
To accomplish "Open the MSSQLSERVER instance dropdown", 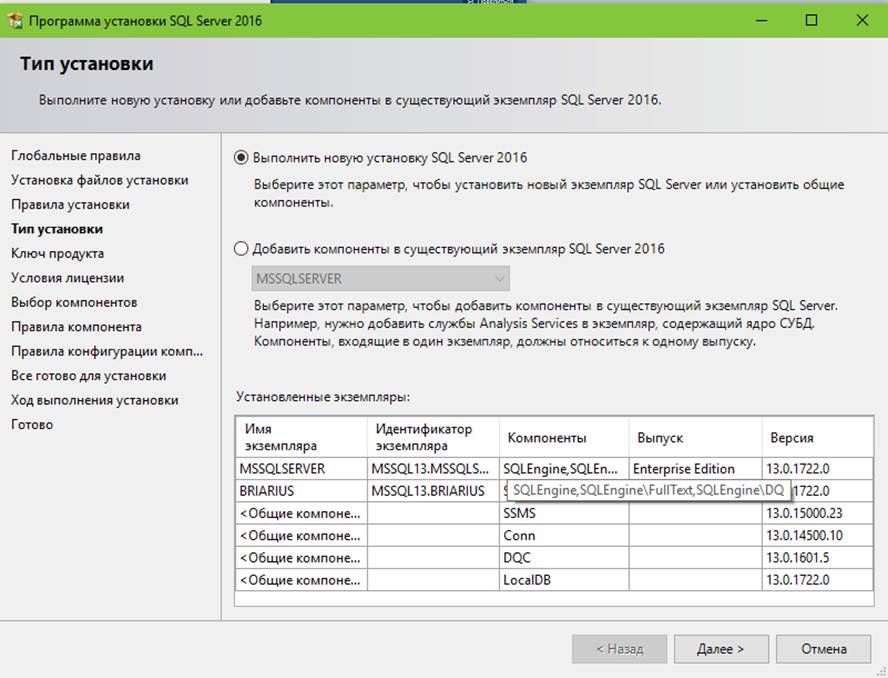I will tap(381, 279).
